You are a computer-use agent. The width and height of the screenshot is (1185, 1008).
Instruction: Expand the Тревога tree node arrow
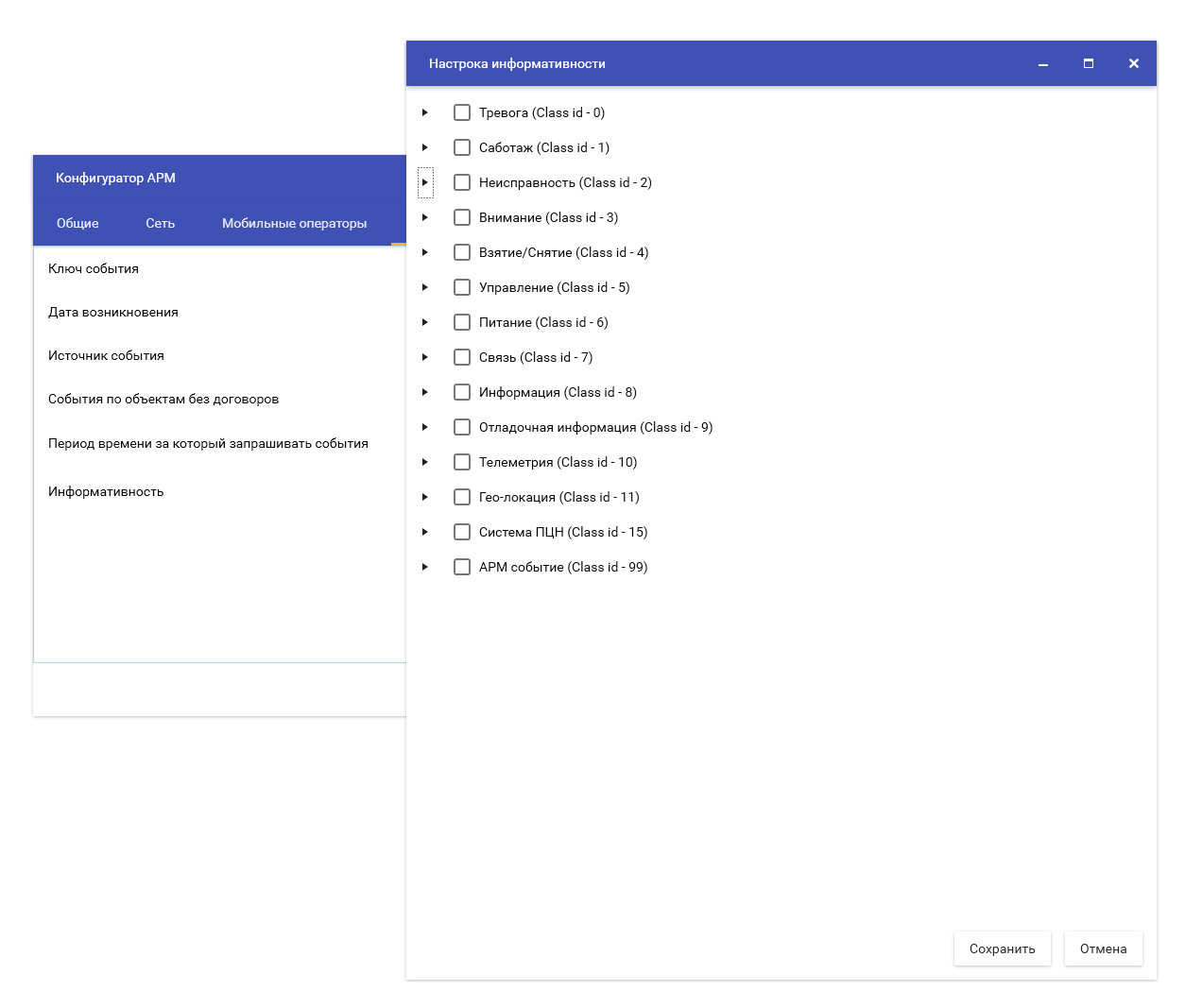tap(425, 112)
